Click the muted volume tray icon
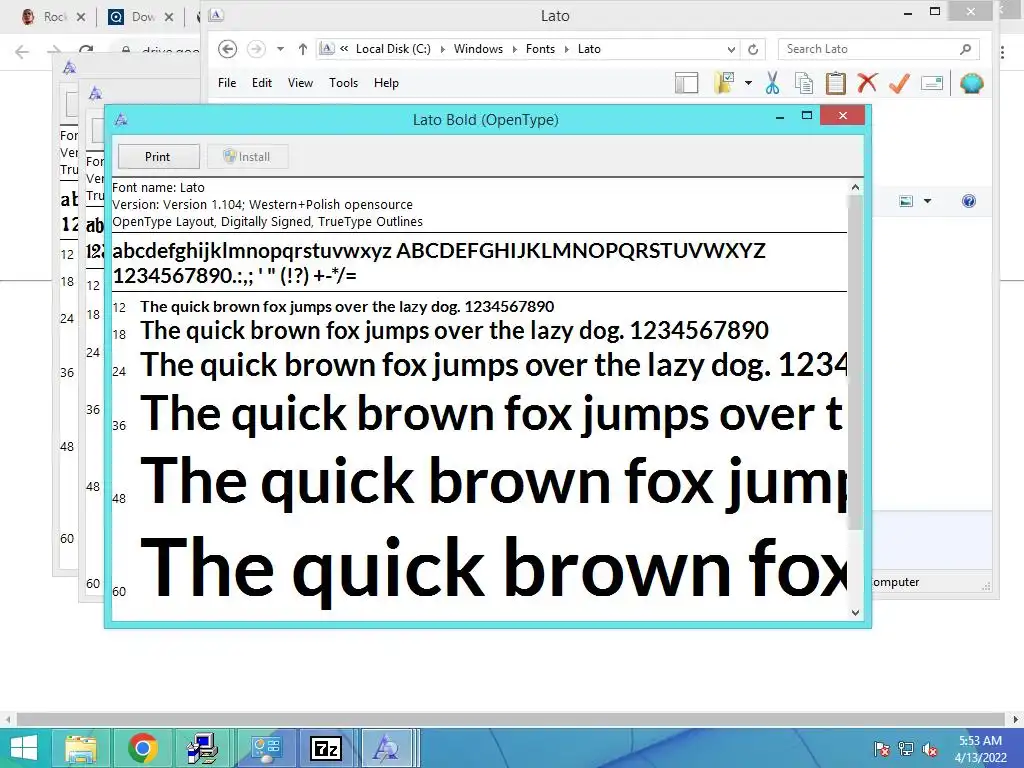Image resolution: width=1024 pixels, height=768 pixels. click(931, 748)
